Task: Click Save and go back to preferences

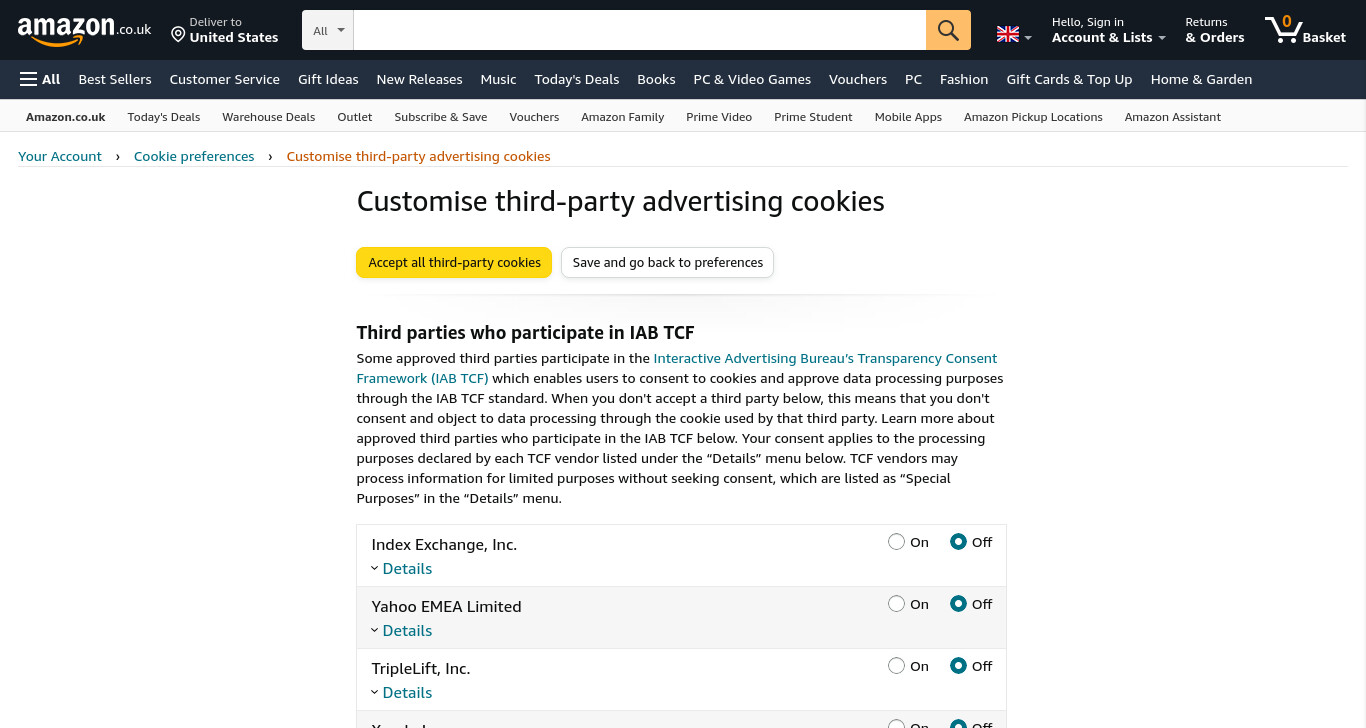Action: tap(668, 262)
